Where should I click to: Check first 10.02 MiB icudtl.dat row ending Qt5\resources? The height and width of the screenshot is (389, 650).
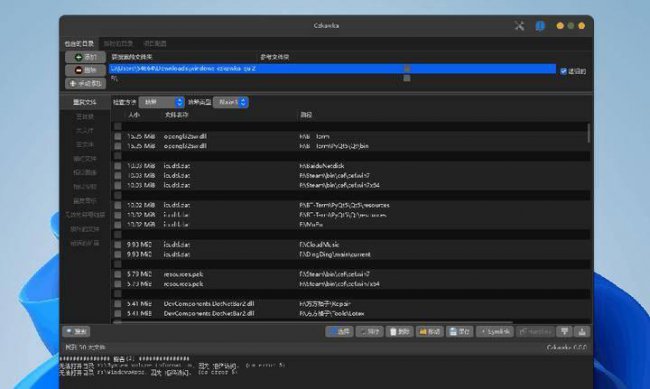[x=118, y=205]
